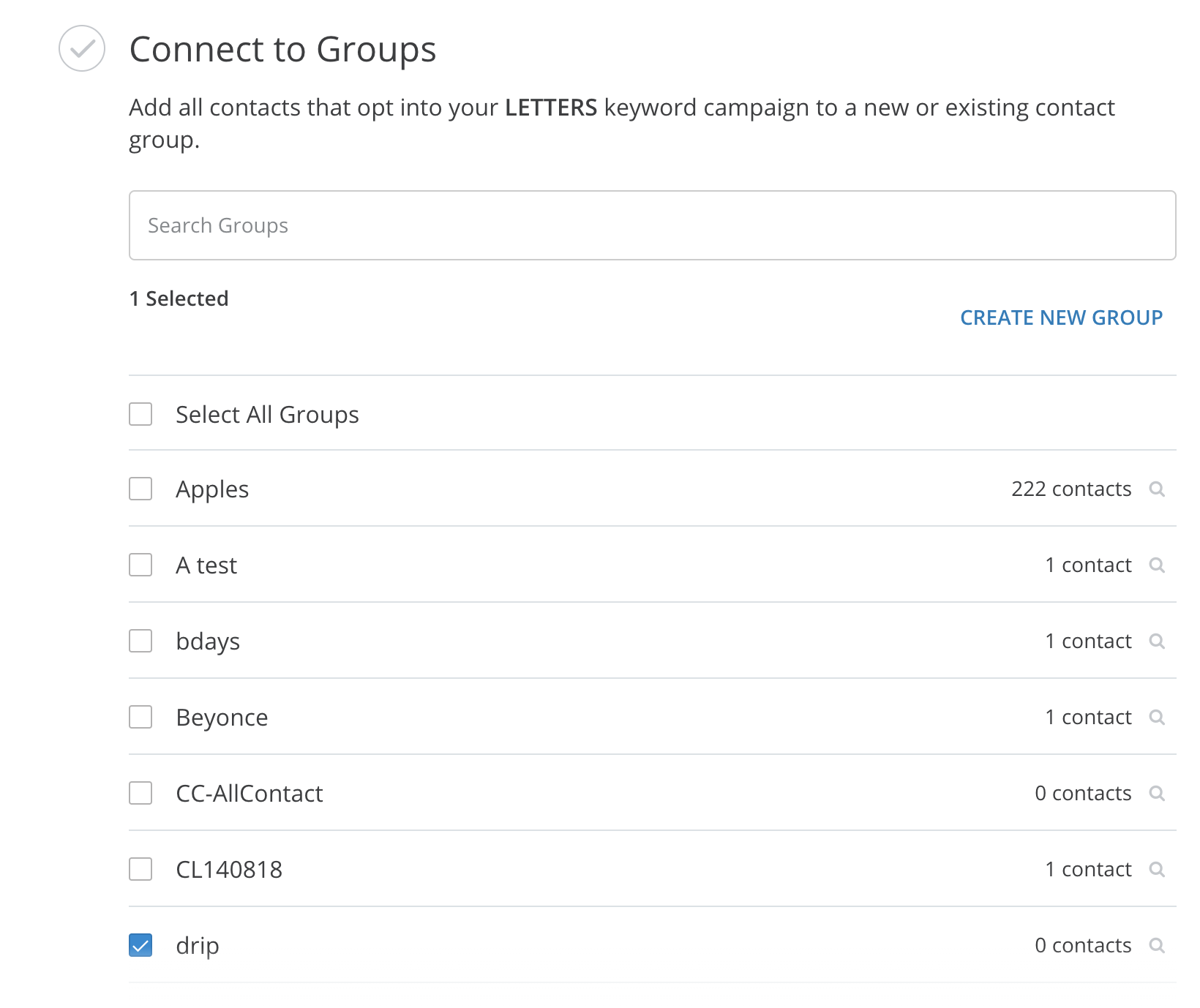This screenshot has height=1008, width=1200.
Task: Click the Connect to Groups heading
Action: tap(282, 50)
